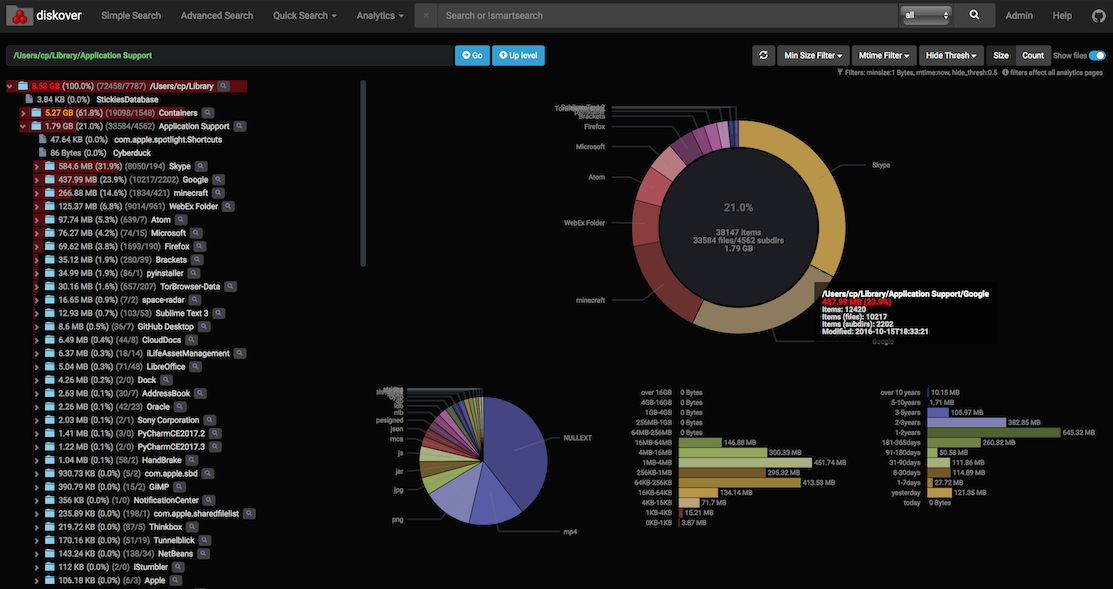Click the tree panel vertical scrollbar

pyautogui.click(x=363, y=173)
